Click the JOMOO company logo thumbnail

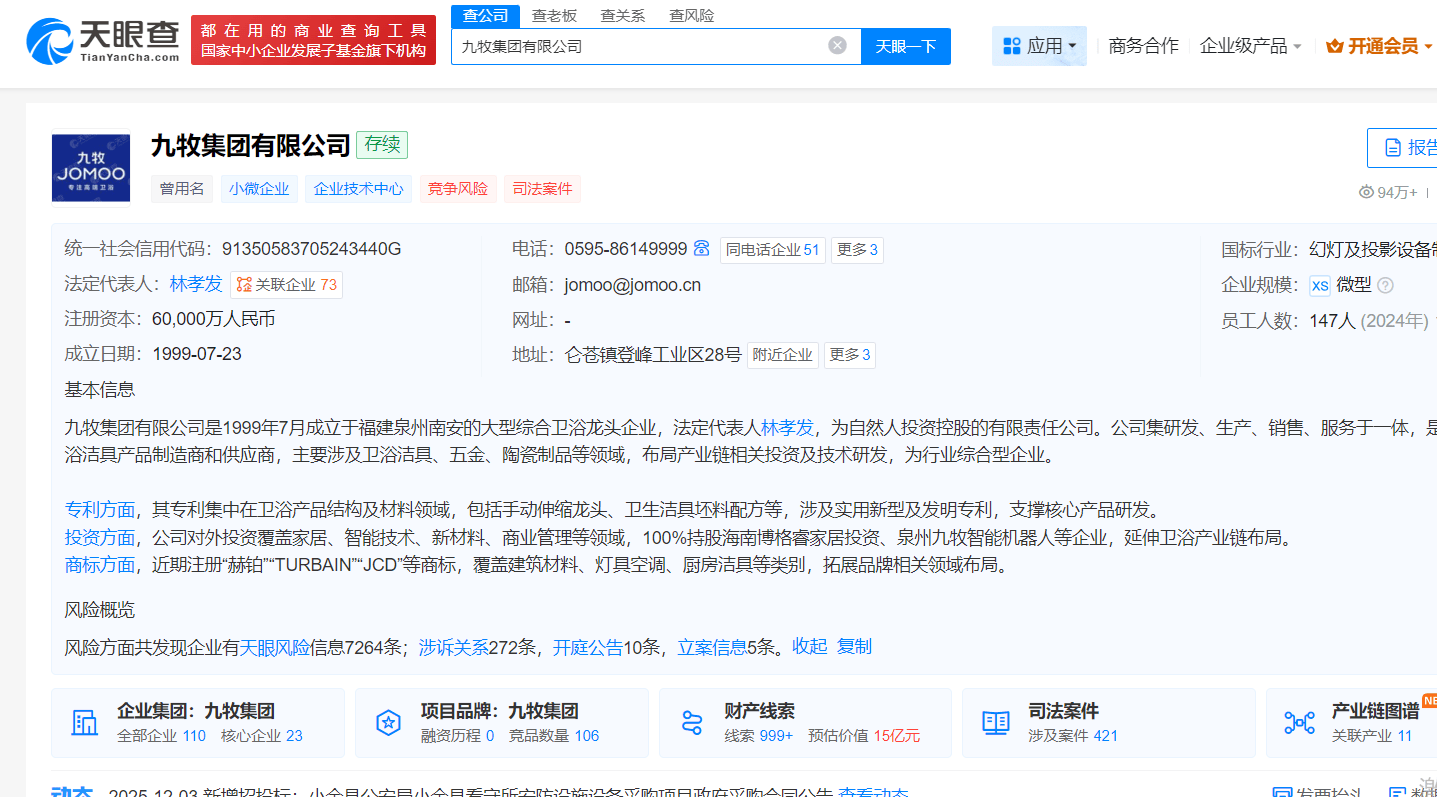click(91, 168)
